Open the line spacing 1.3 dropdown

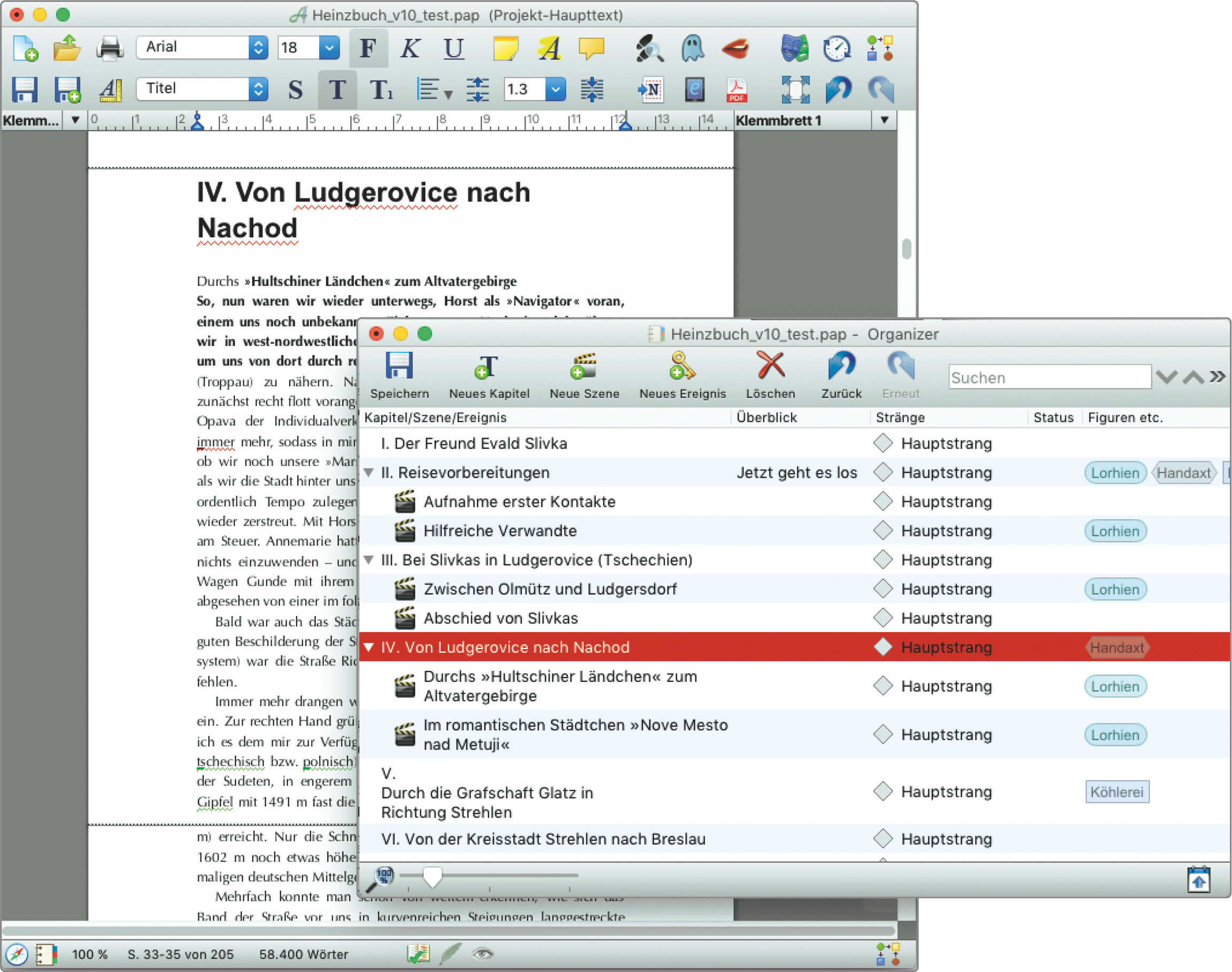(556, 89)
